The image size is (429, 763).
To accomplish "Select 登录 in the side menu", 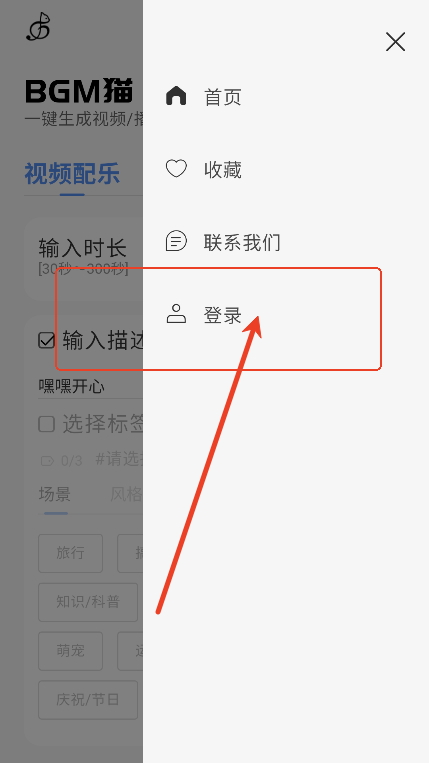I will pos(223,315).
